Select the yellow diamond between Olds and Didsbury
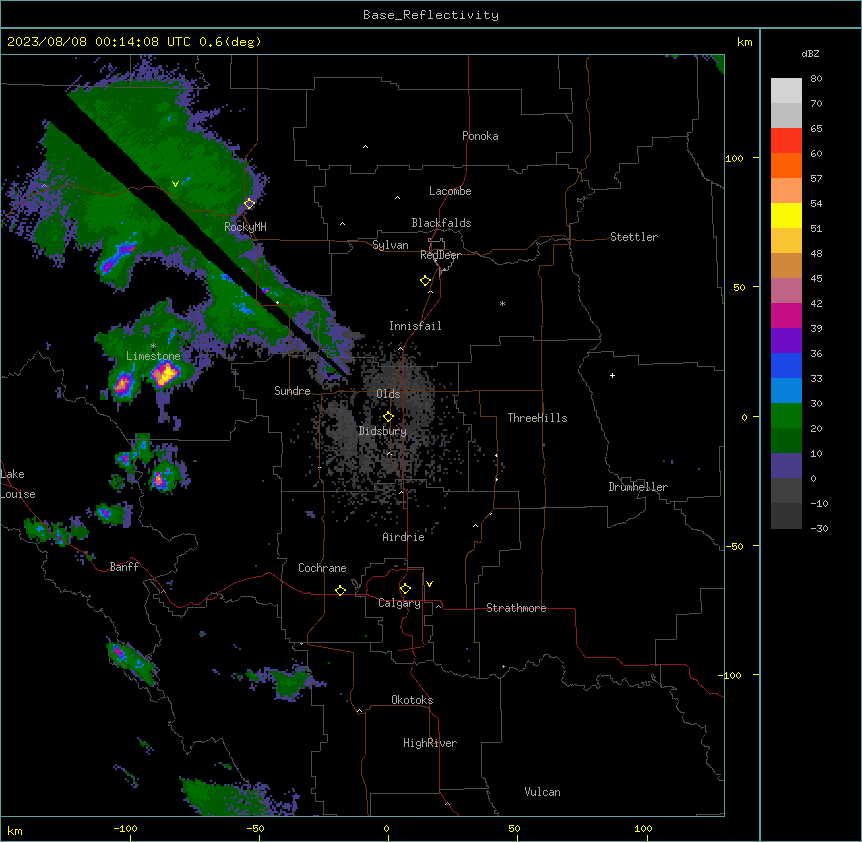 (389, 417)
